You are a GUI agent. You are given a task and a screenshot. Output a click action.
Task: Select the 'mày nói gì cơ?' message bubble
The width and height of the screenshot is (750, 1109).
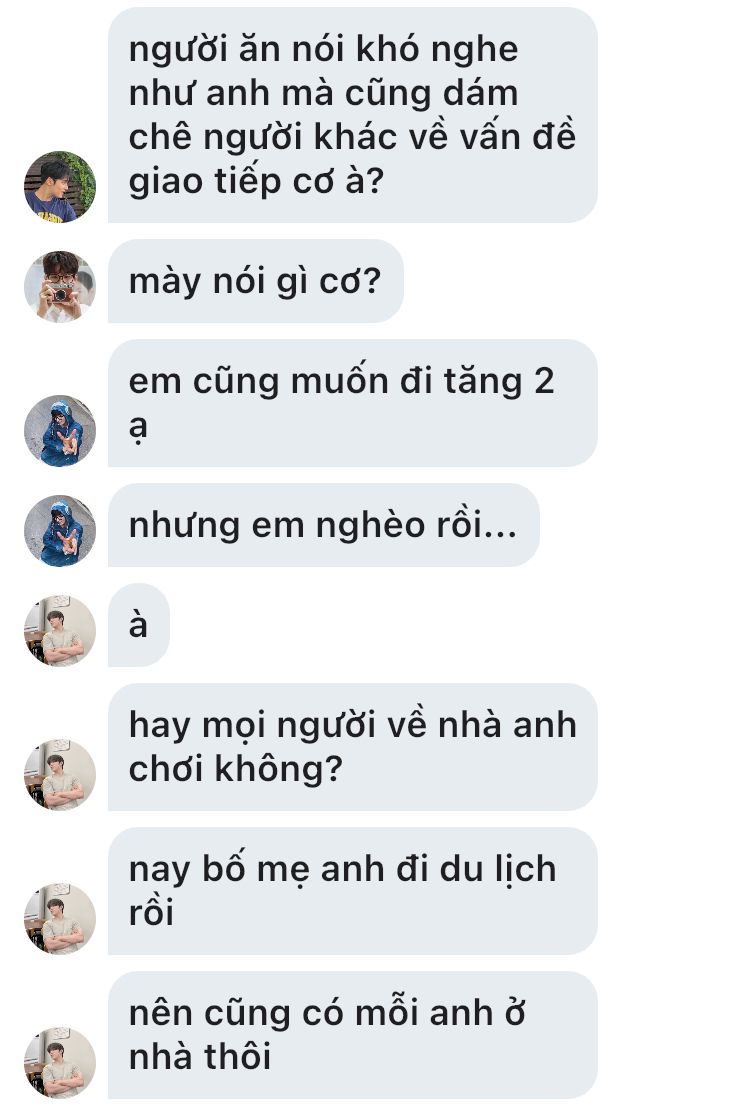pyautogui.click(x=255, y=281)
